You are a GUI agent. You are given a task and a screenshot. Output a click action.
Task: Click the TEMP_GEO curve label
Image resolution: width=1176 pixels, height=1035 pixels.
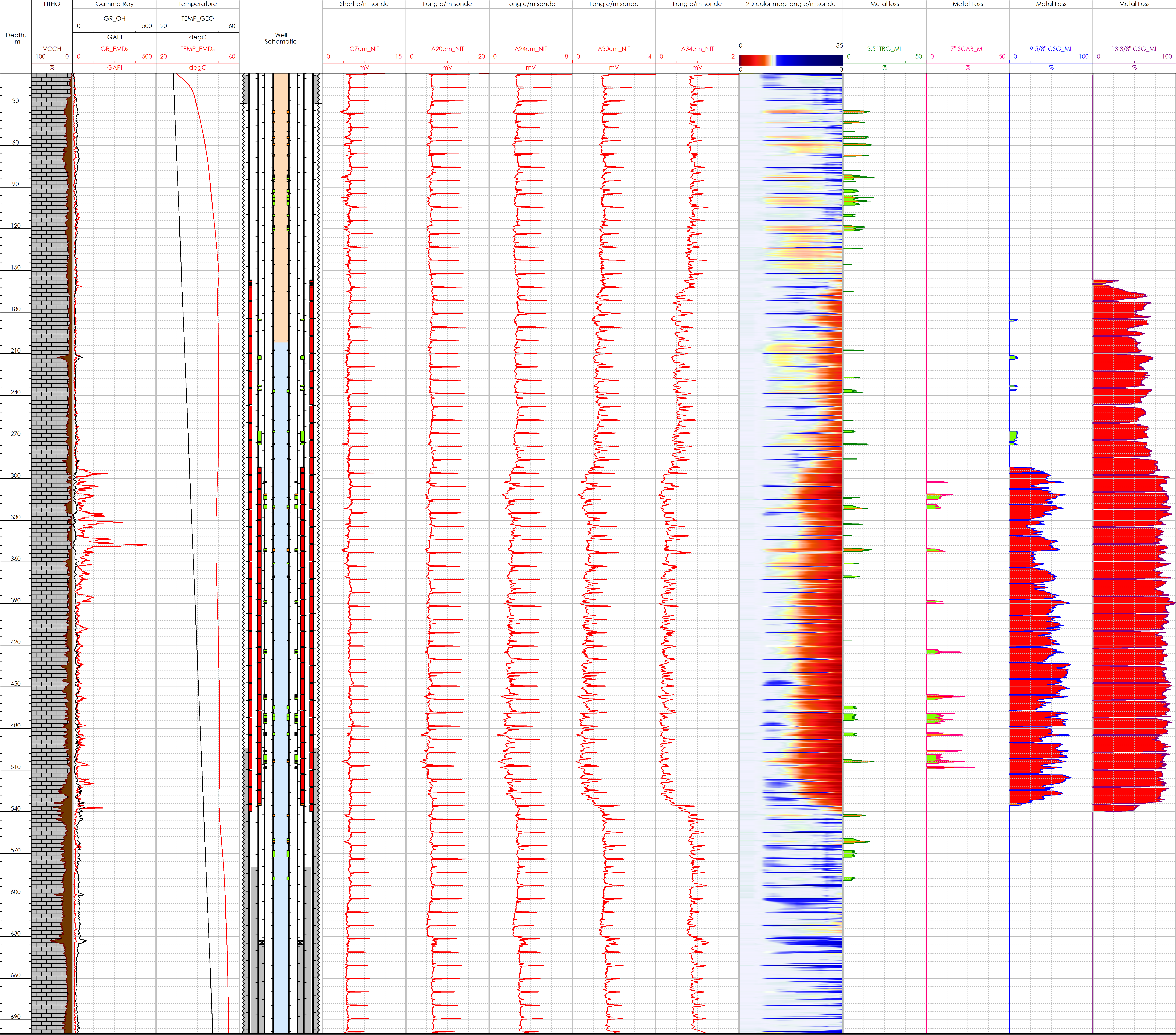click(x=197, y=18)
